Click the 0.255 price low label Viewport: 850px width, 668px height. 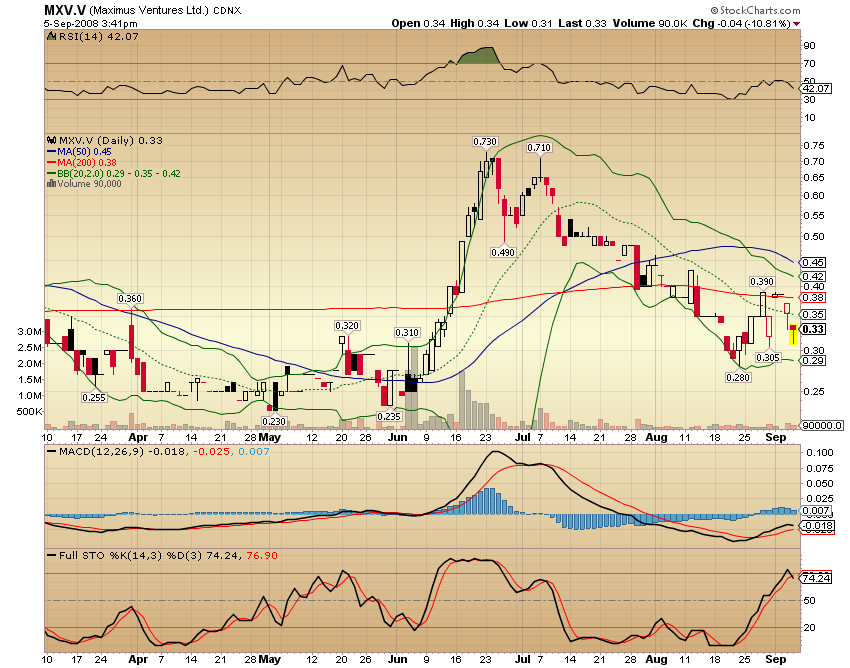[x=94, y=397]
